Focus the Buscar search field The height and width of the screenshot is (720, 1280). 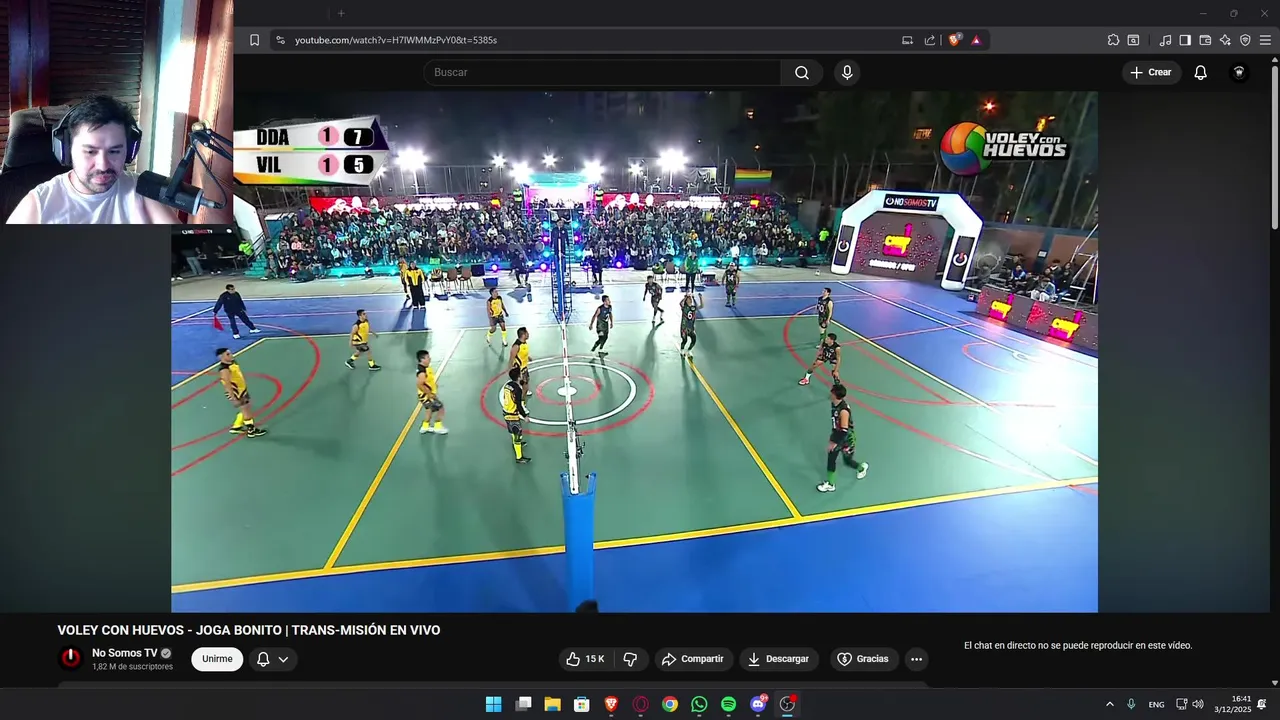click(x=602, y=72)
